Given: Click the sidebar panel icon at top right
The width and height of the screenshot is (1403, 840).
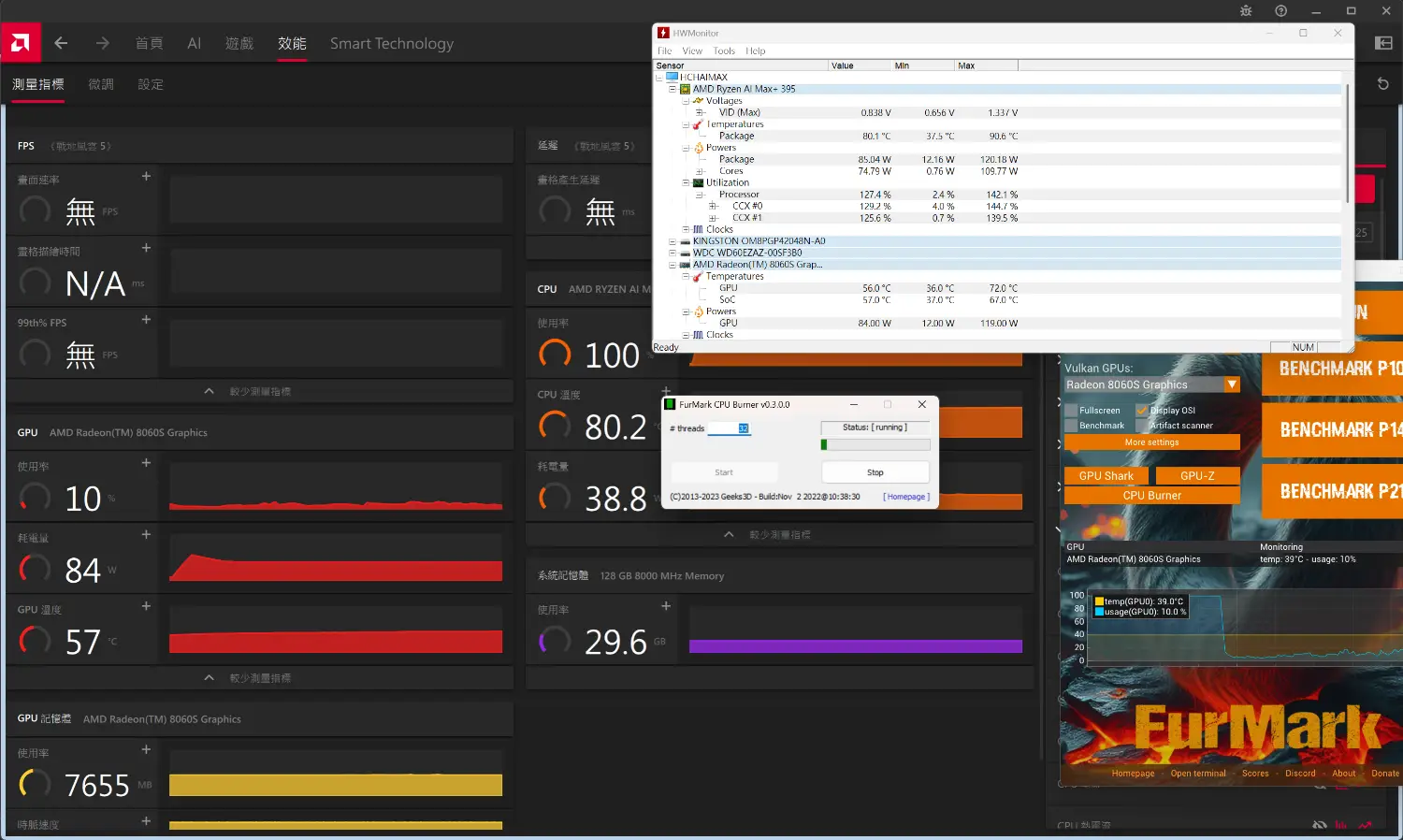Looking at the screenshot, I should tap(1384, 43).
